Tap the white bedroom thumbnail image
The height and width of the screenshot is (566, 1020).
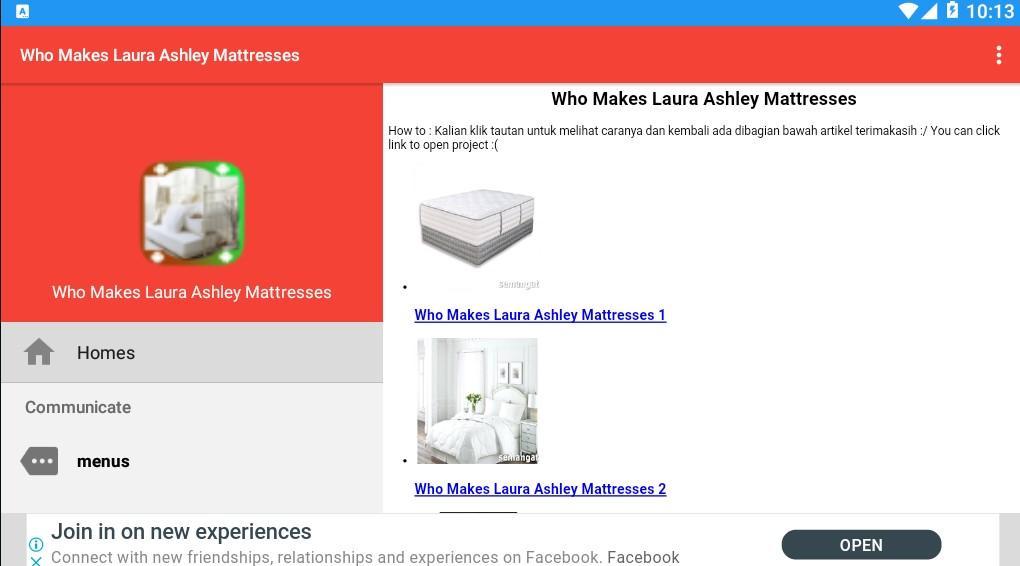pos(477,401)
